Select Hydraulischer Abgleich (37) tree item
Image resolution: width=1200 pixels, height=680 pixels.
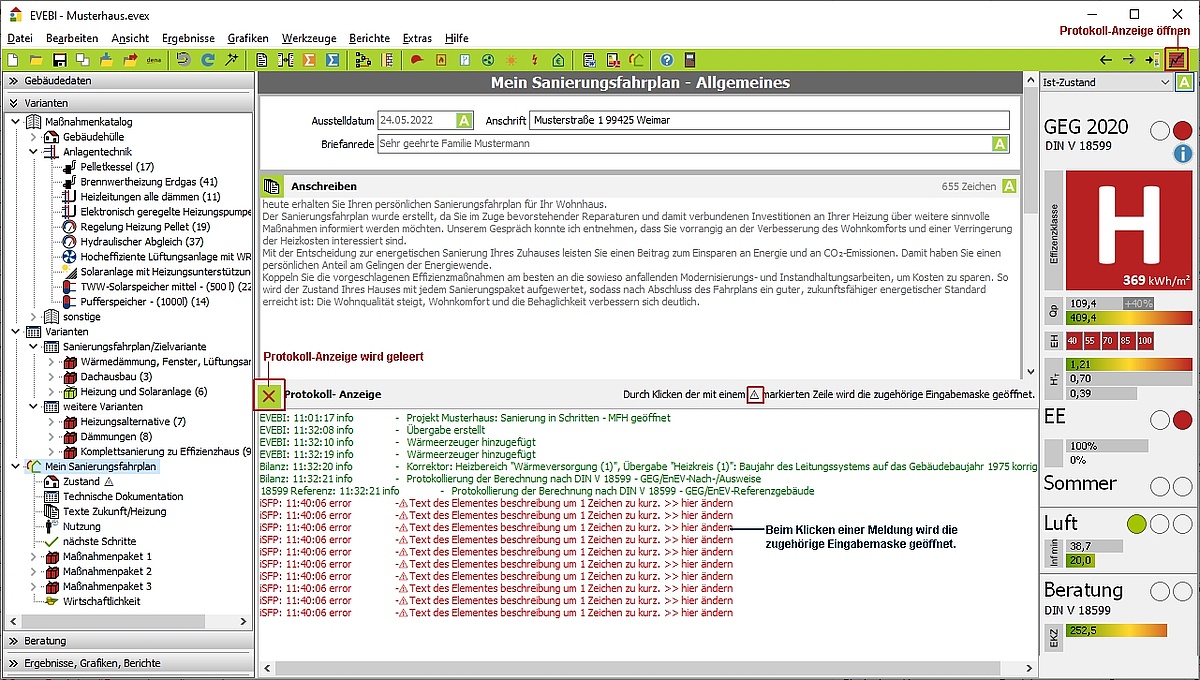tap(141, 242)
